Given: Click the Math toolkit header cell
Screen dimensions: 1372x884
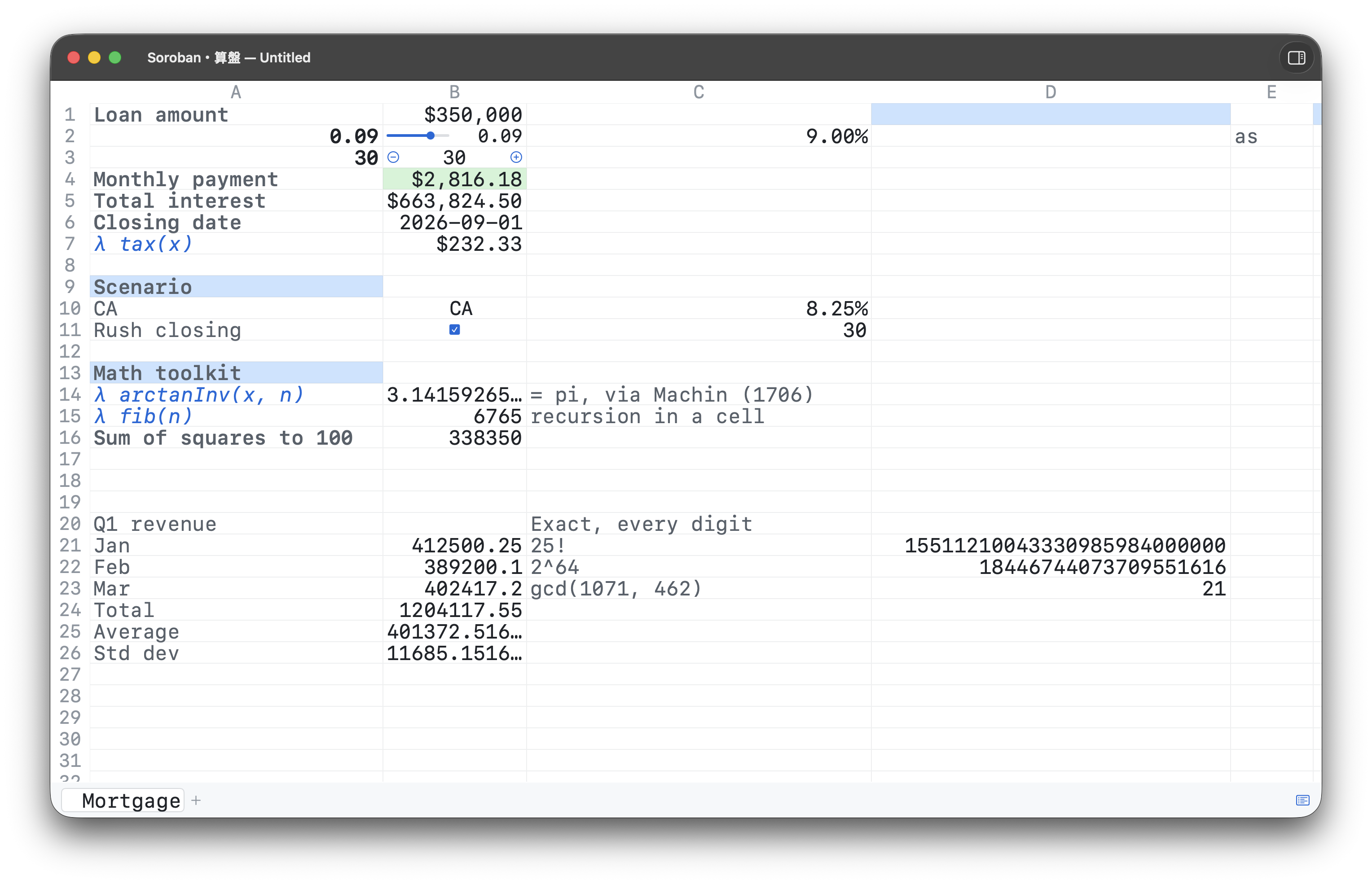Looking at the screenshot, I should pos(236,372).
